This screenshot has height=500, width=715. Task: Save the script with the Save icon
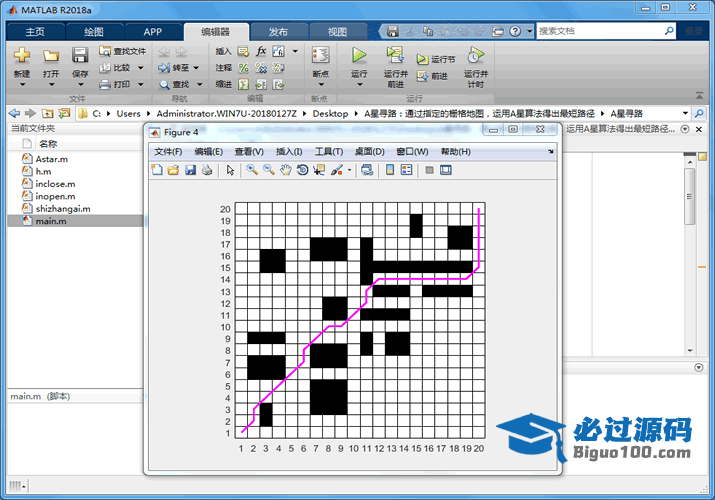coord(80,56)
